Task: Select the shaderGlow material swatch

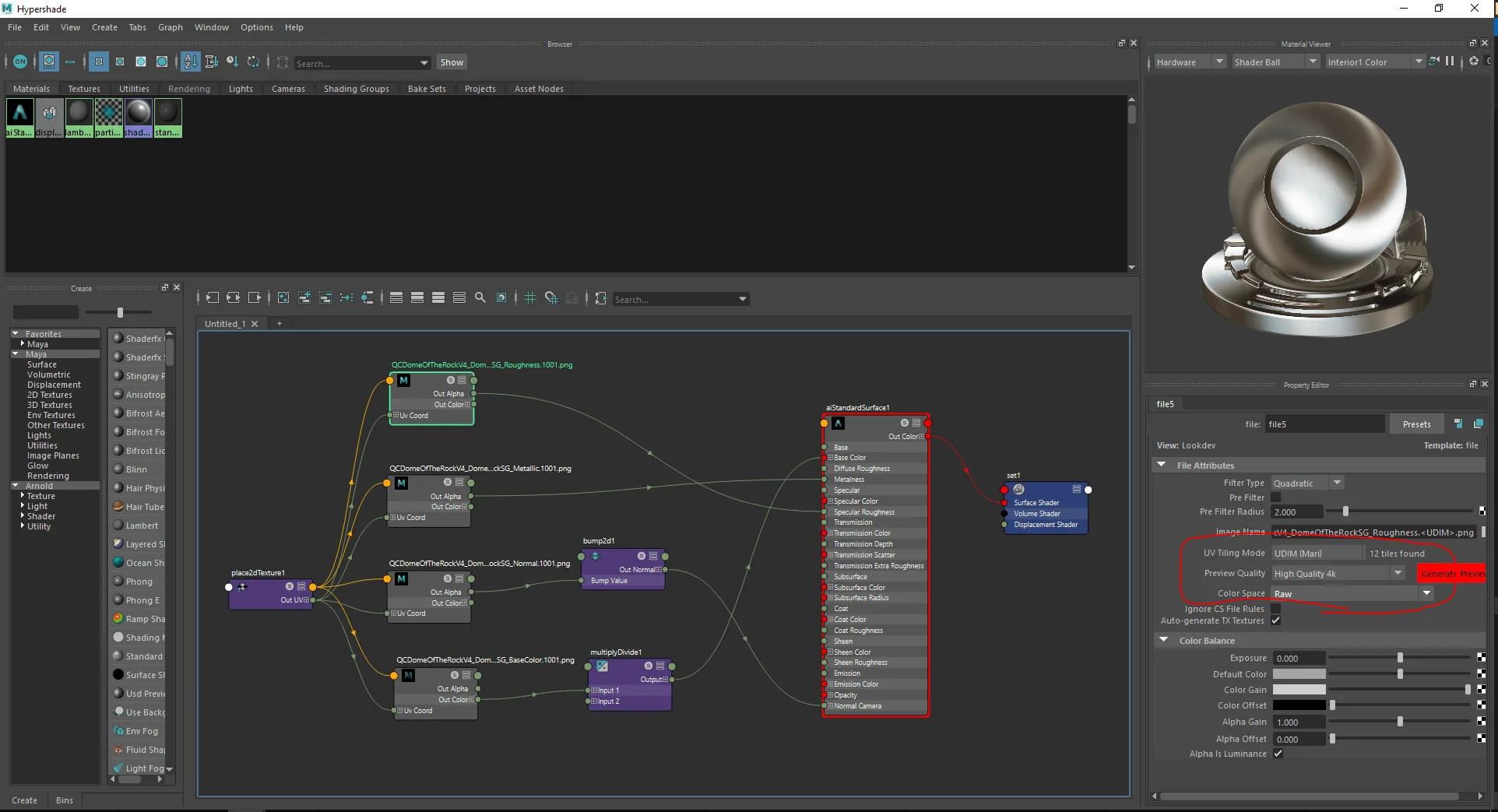Action: (x=139, y=118)
